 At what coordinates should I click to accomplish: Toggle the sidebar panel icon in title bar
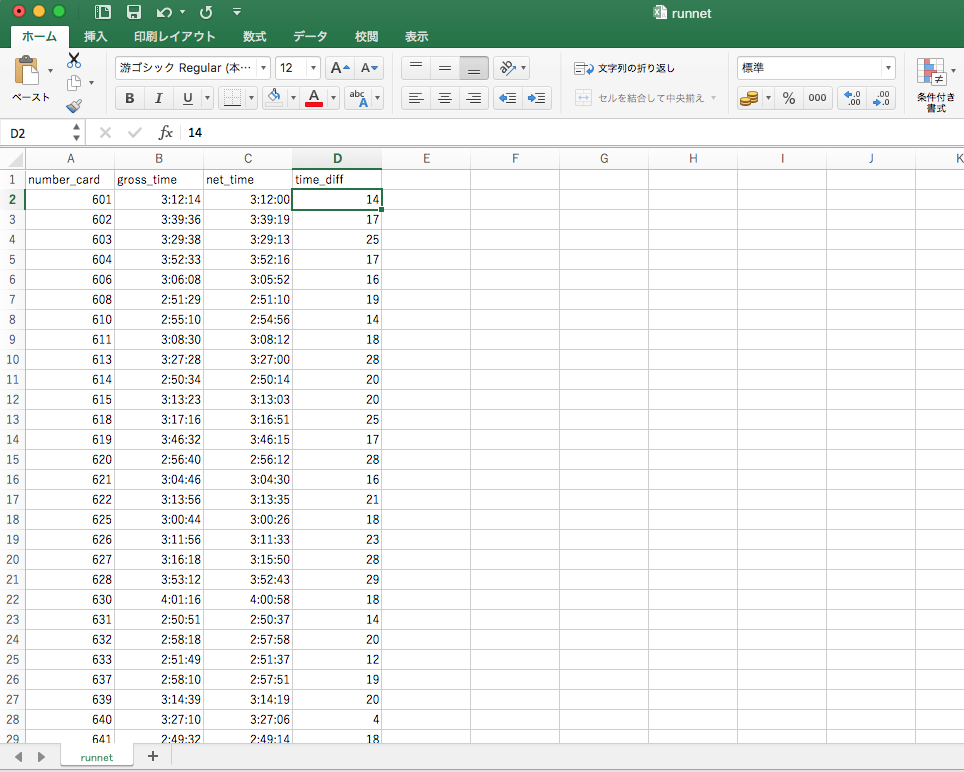[x=103, y=12]
